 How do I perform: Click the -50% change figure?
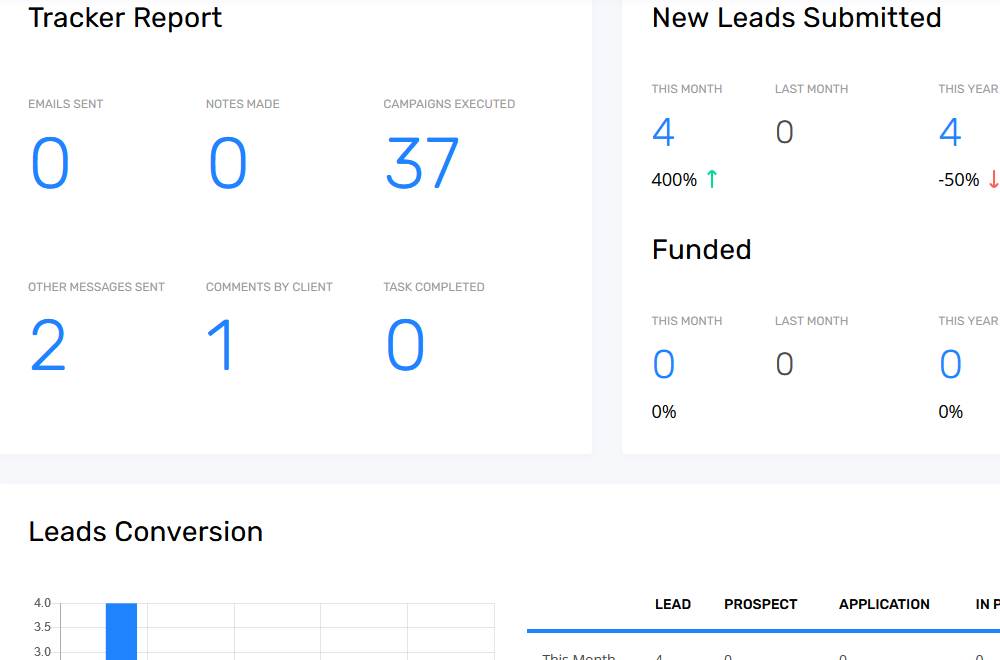coord(959,180)
